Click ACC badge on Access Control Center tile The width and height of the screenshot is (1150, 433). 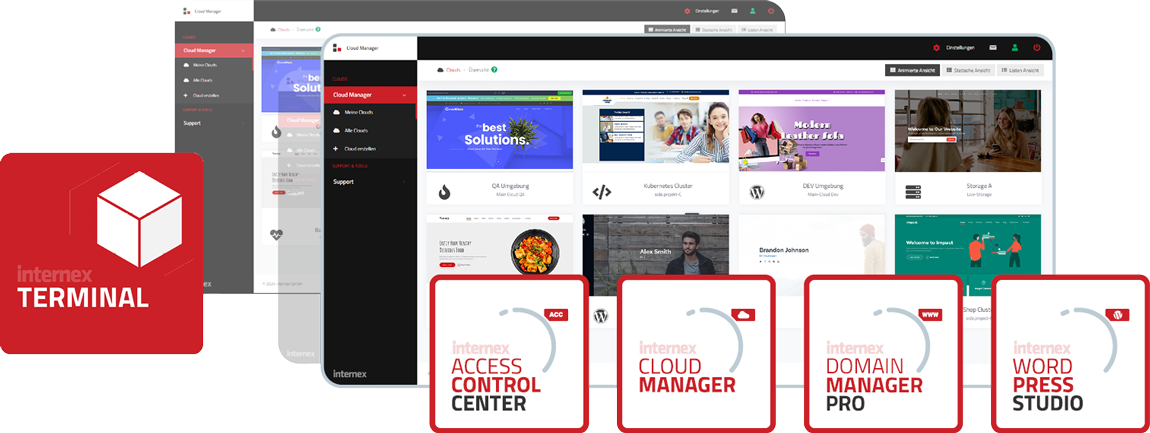click(x=557, y=315)
